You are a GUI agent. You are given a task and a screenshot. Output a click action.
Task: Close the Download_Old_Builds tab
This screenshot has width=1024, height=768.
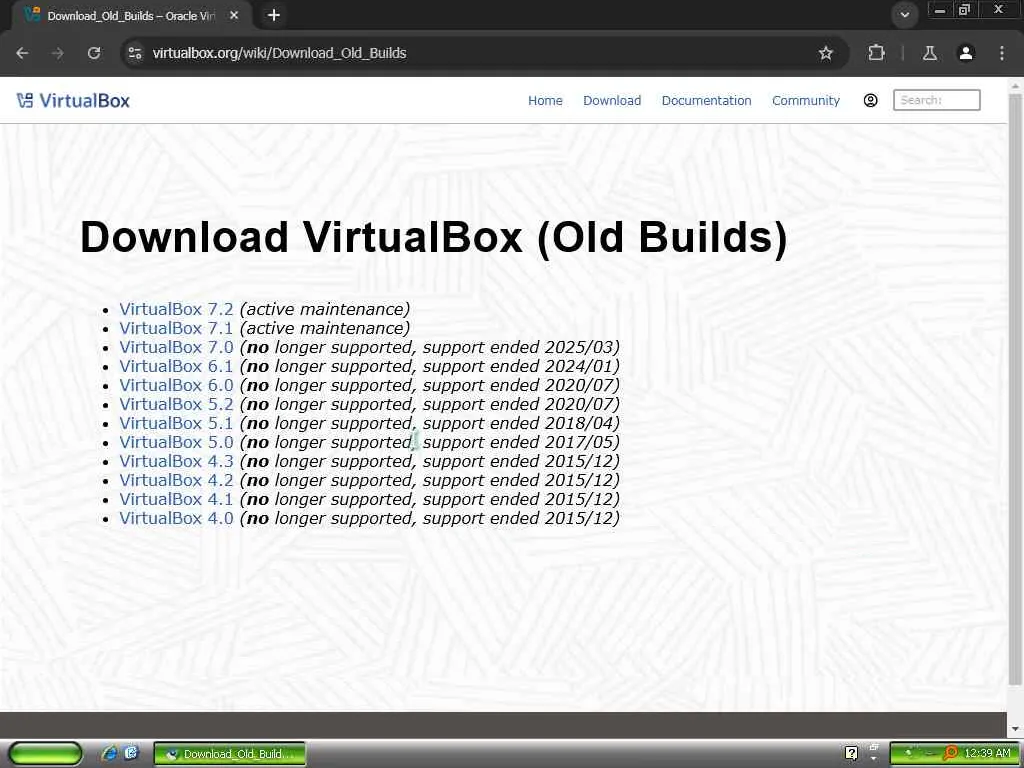pos(234,15)
